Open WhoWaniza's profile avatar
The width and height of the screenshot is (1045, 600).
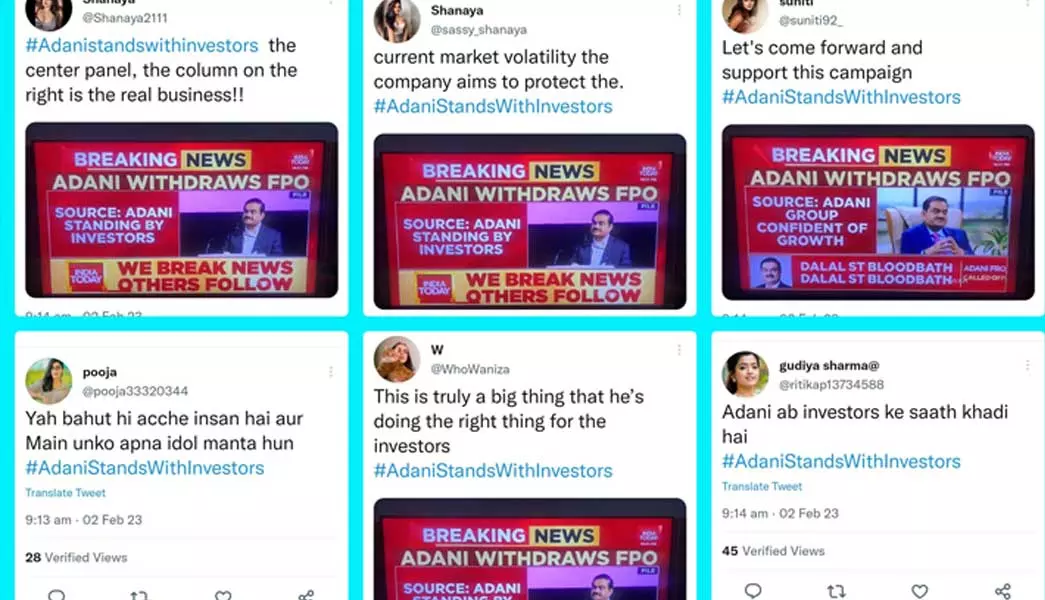click(397, 359)
